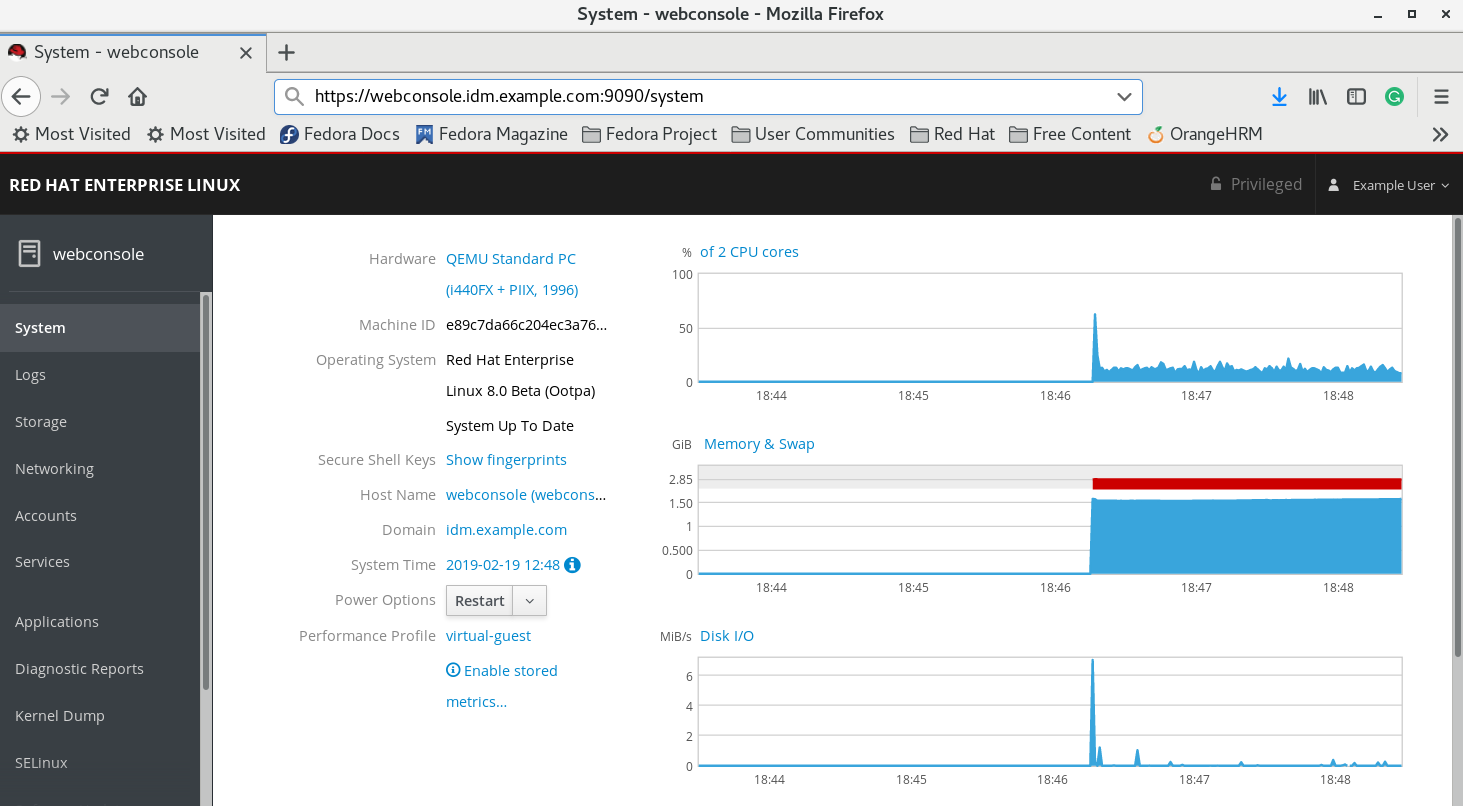Click the 2019-02-19 12:48 system time link
This screenshot has width=1463, height=806.
tap(503, 565)
